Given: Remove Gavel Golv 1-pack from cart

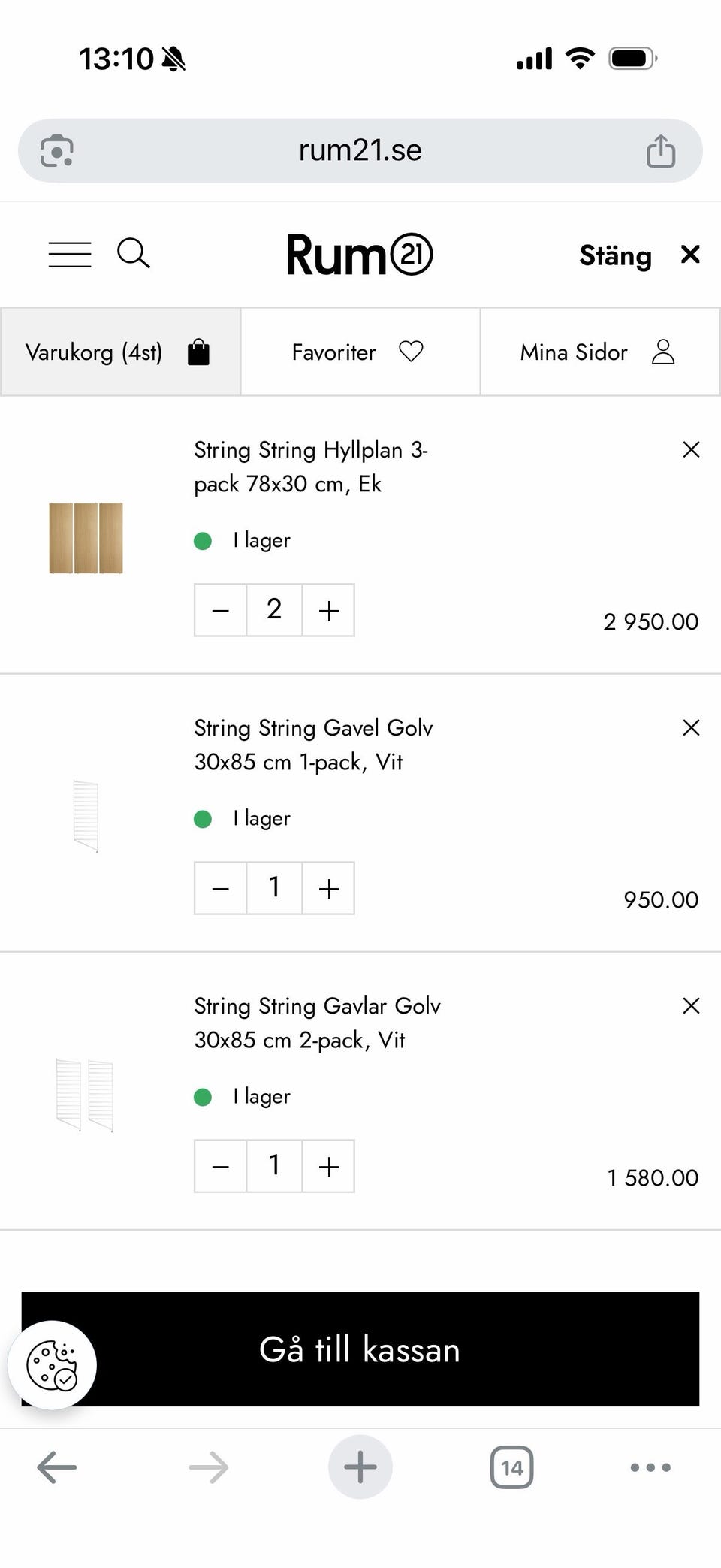Looking at the screenshot, I should [691, 727].
